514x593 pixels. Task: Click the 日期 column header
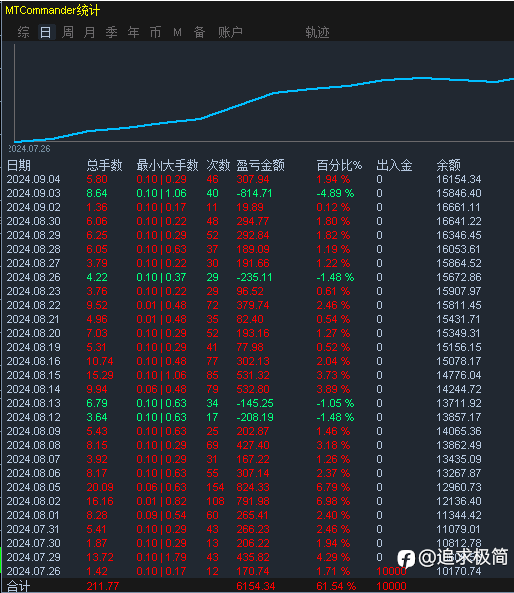(19, 165)
